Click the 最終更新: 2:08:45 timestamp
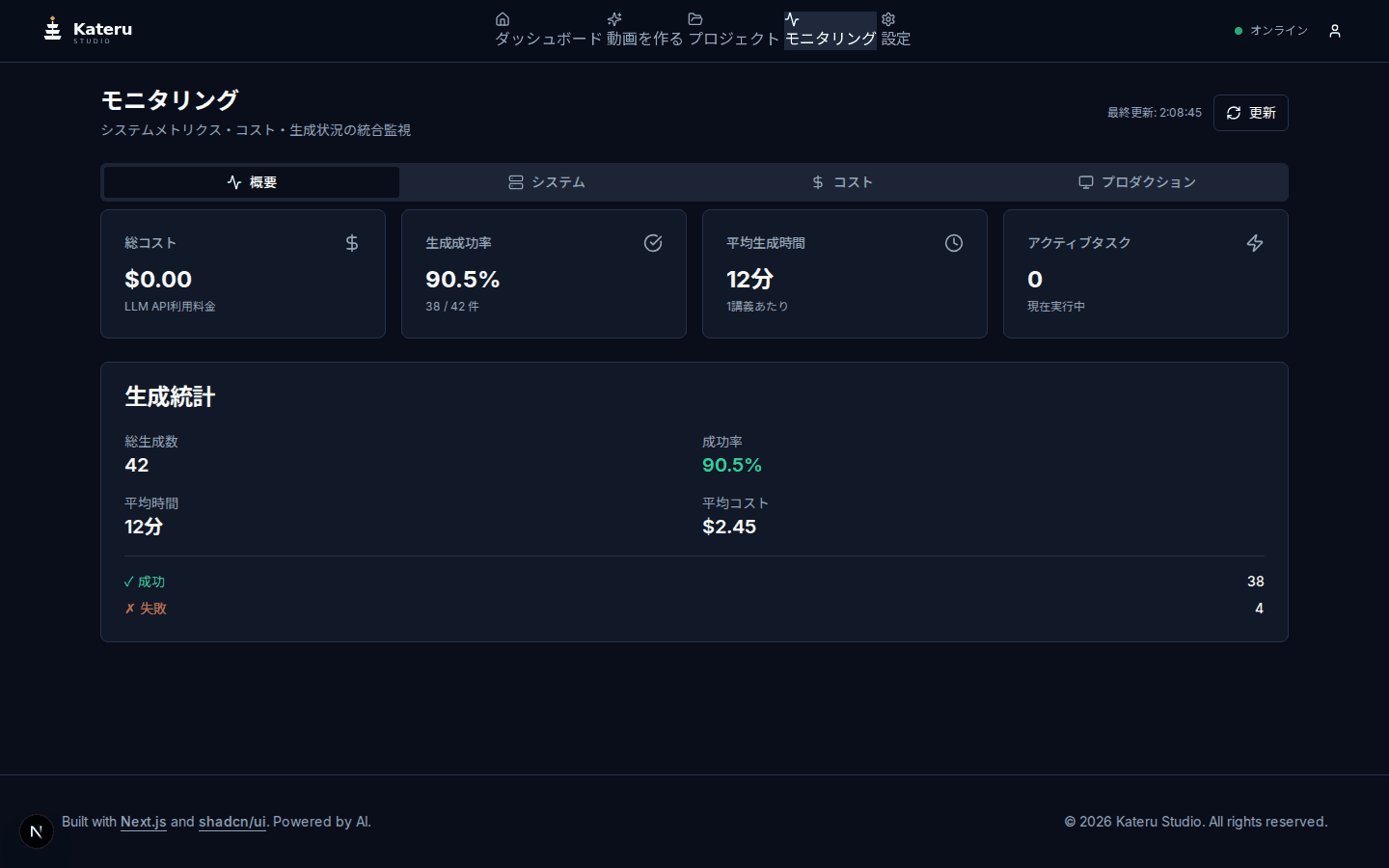Screen dimensions: 1389x868 pos(1155,113)
